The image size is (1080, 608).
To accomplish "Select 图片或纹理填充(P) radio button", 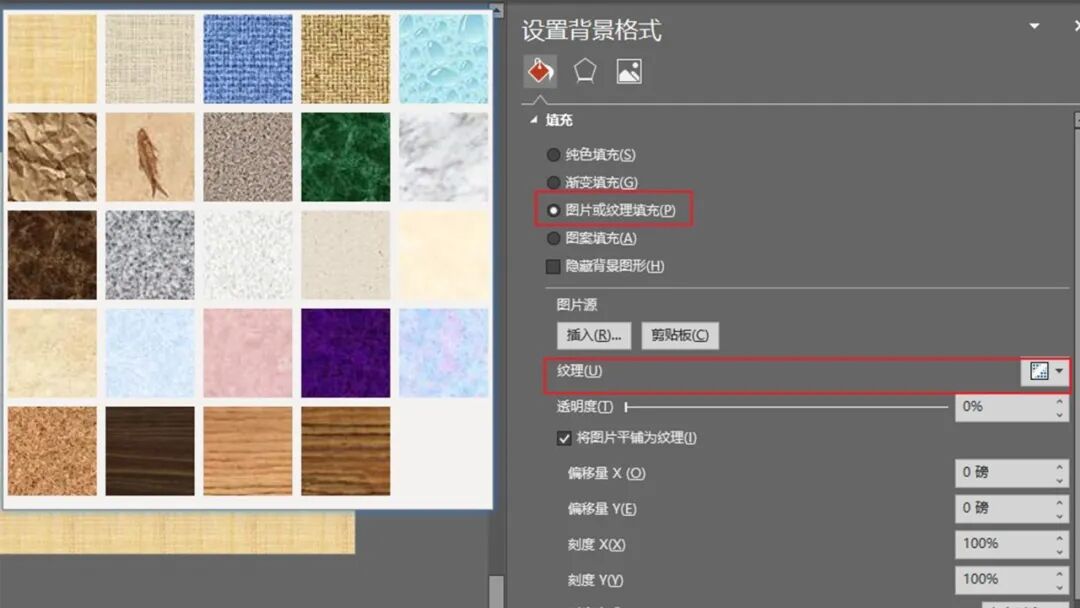I will click(553, 211).
